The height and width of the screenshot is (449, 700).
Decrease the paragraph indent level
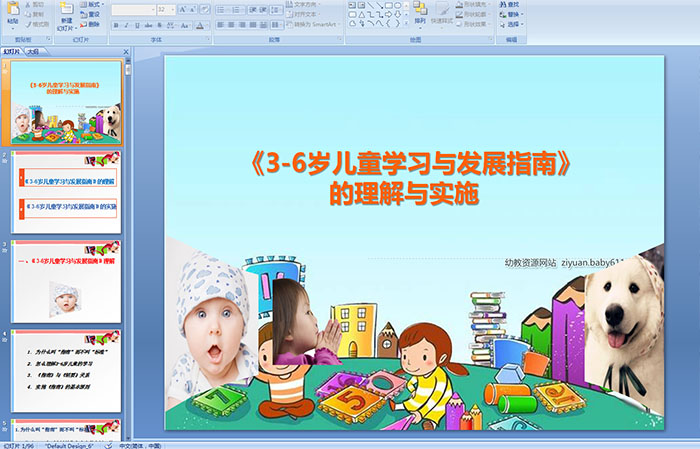click(x=252, y=9)
